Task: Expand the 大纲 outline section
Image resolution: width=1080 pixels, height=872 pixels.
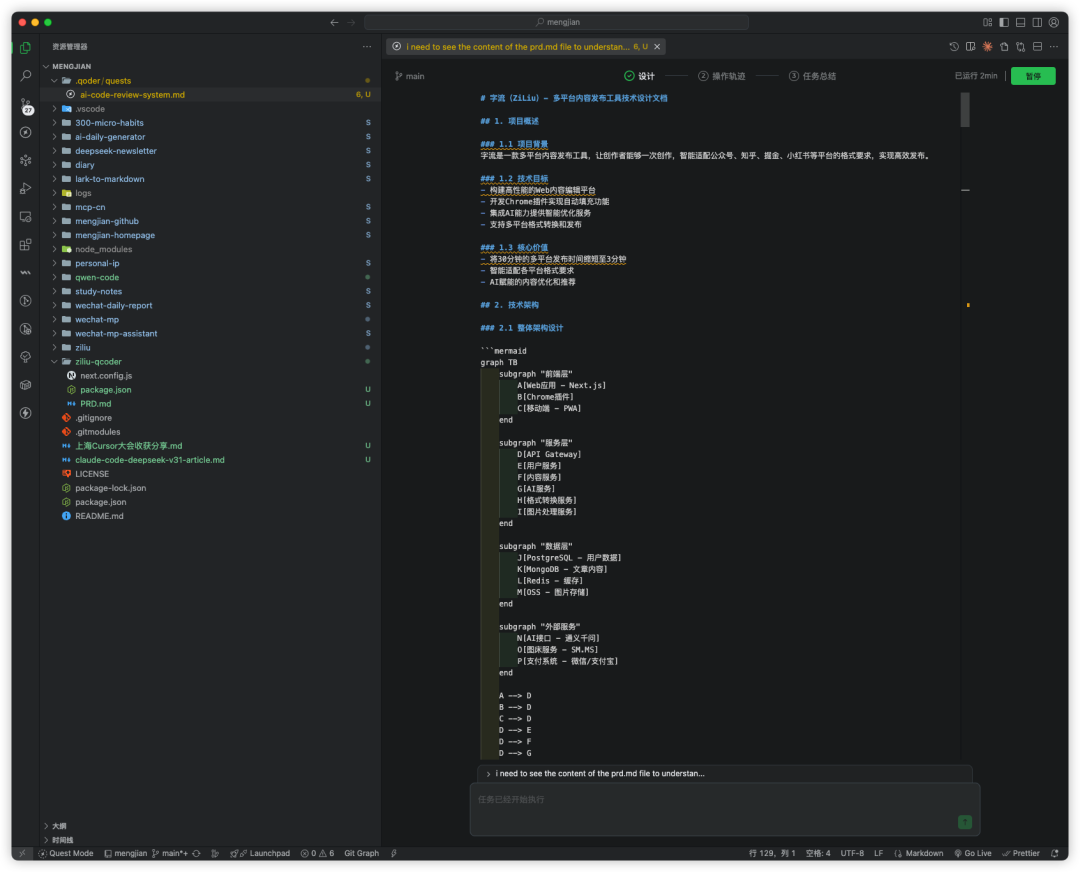Action: pyautogui.click(x=59, y=826)
